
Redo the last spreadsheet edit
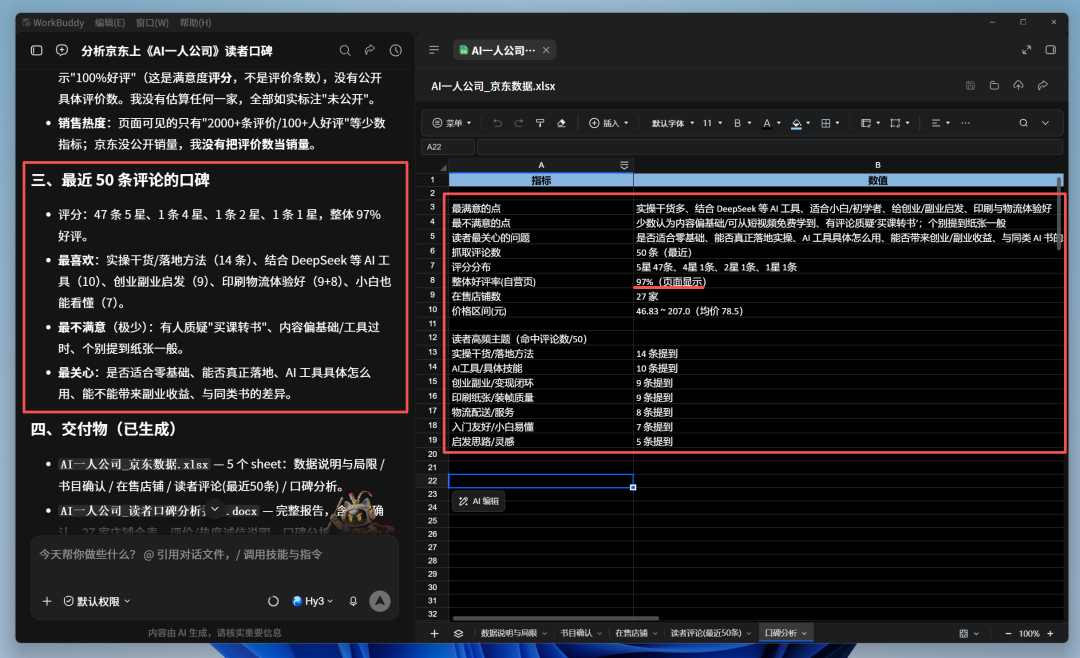tap(519, 123)
